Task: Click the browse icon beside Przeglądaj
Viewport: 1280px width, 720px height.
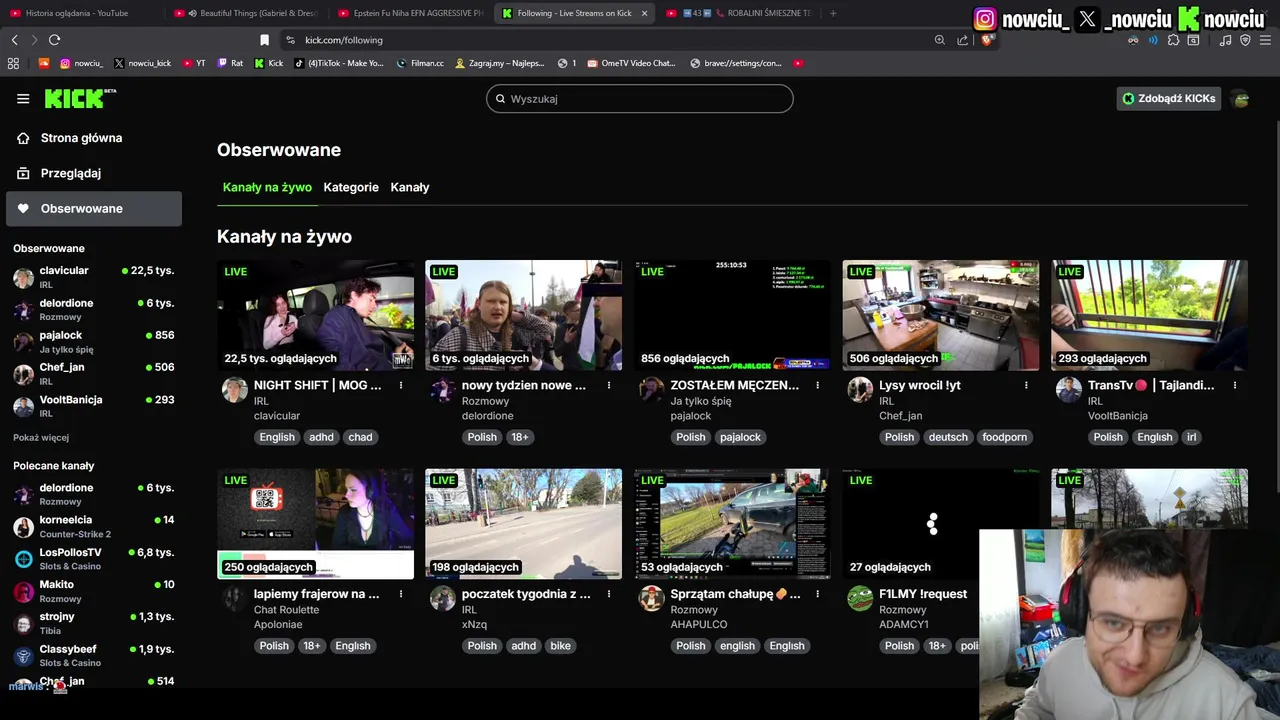Action: point(23,173)
